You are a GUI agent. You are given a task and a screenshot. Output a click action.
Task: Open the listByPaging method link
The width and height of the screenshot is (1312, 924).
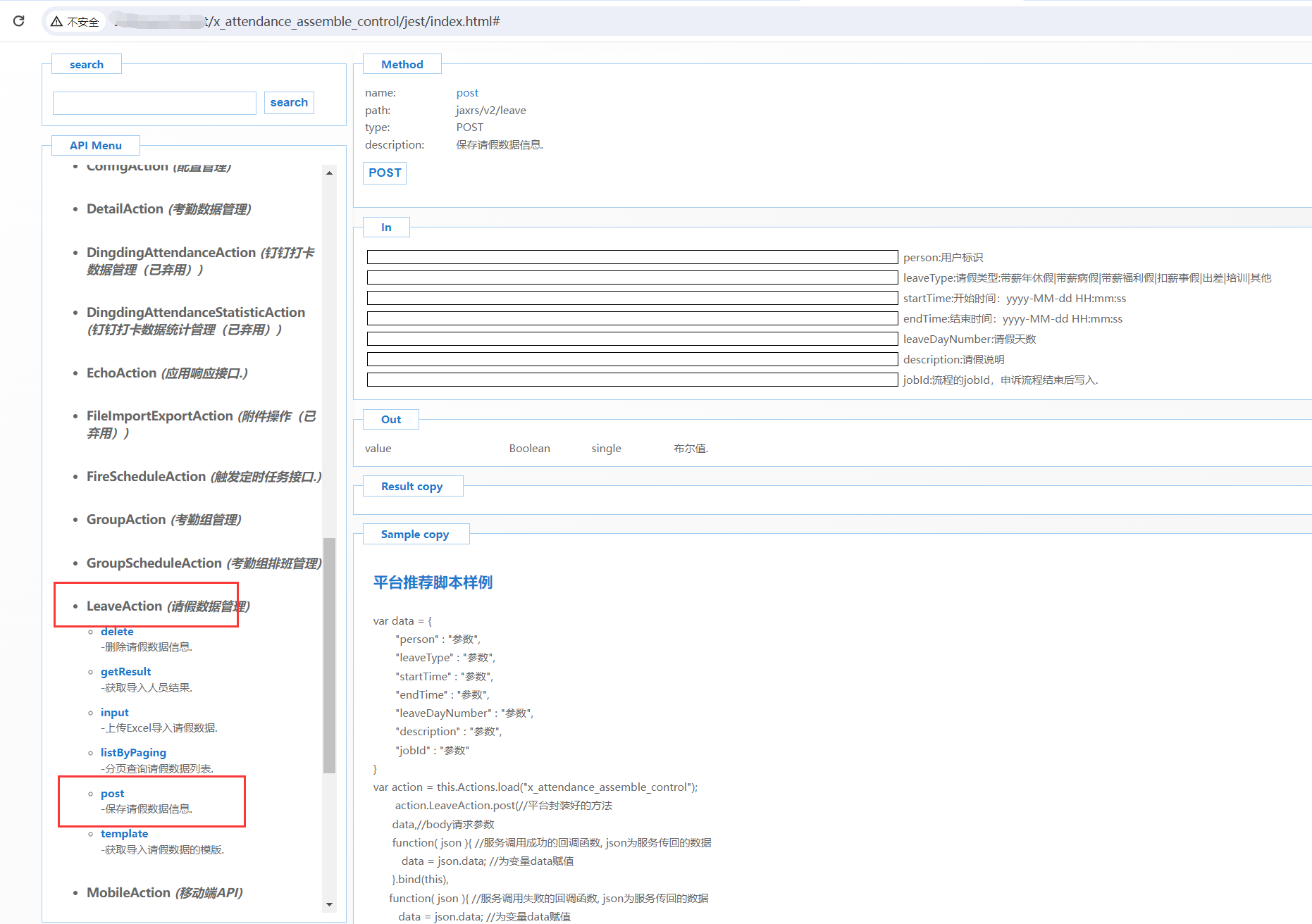click(x=134, y=753)
